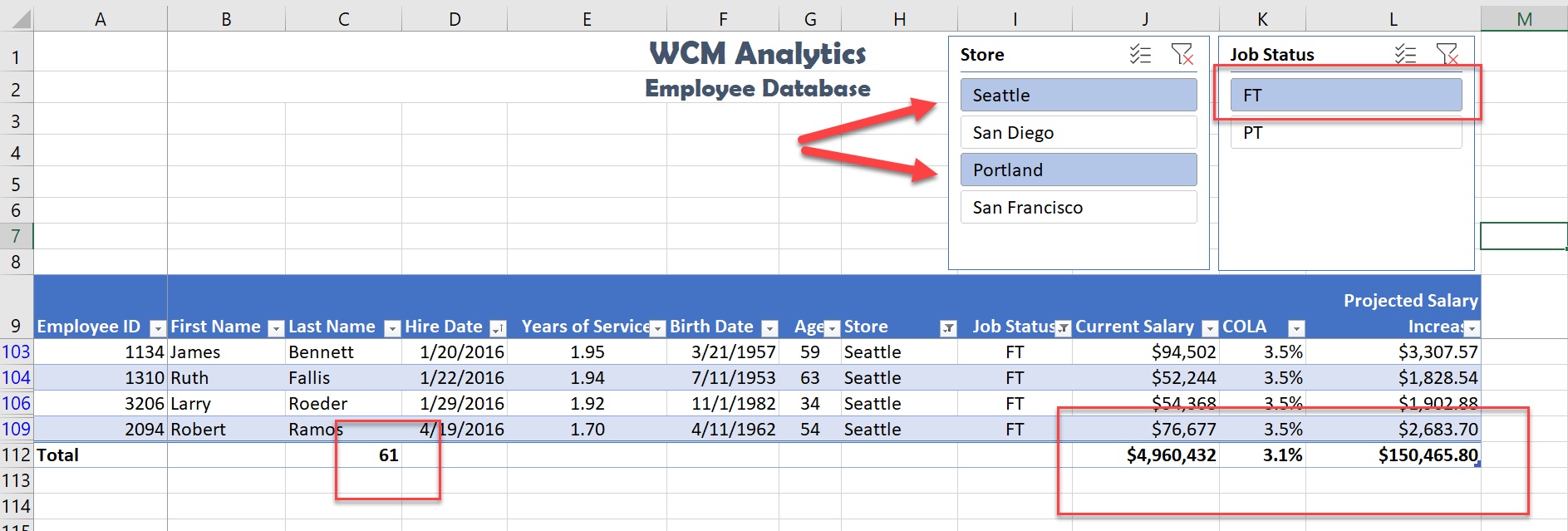The image size is (1568, 531).
Task: Open the First Name filter dropdown
Action: [276, 328]
